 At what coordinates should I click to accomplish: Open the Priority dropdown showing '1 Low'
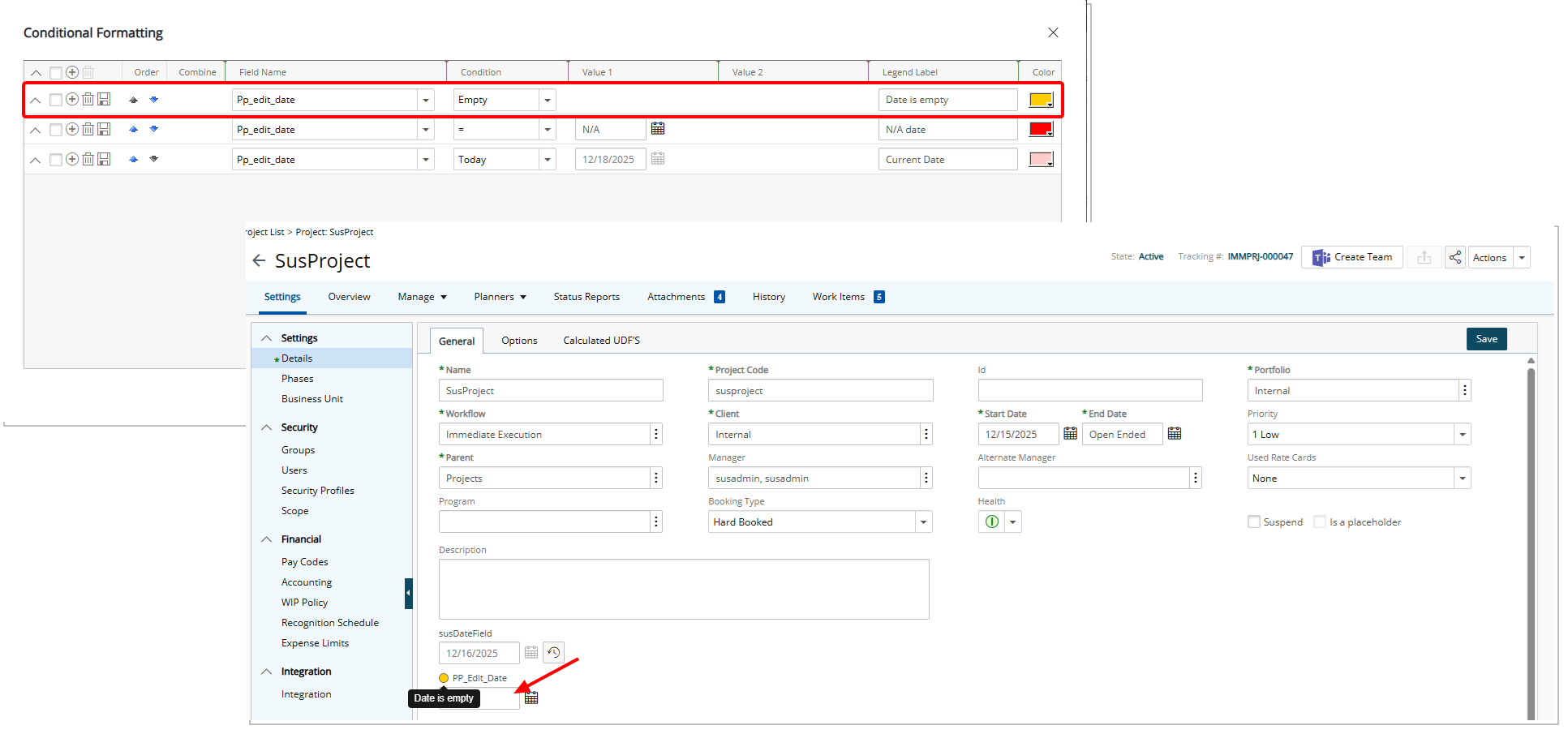coord(1463,434)
